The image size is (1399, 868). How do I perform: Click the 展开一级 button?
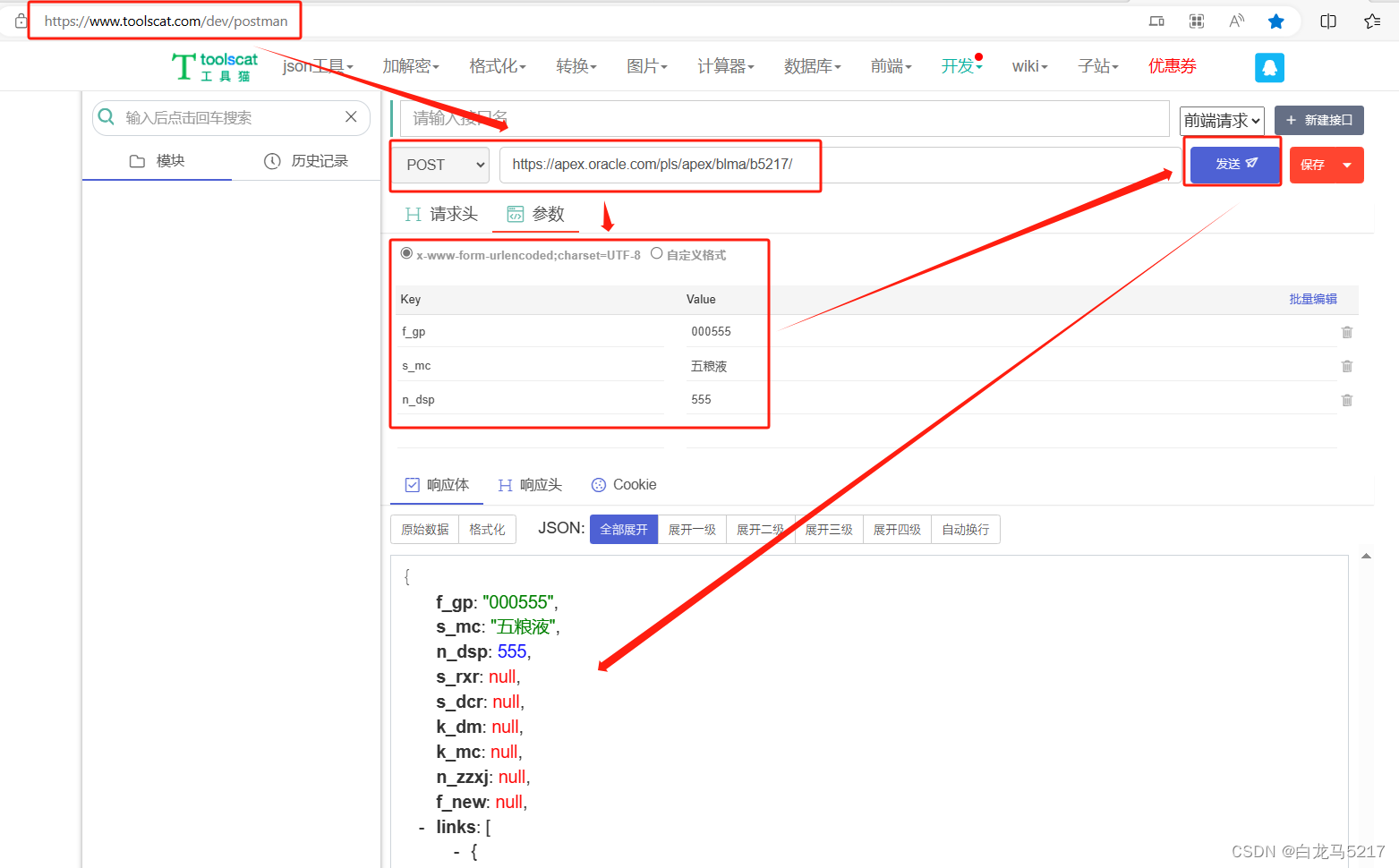click(x=692, y=530)
